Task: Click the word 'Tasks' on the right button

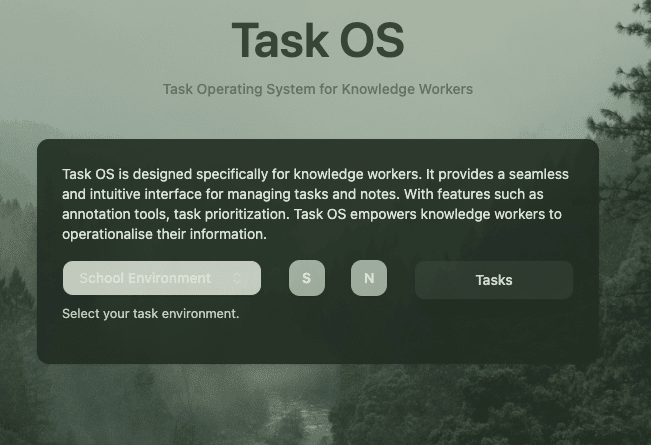Action: point(494,280)
